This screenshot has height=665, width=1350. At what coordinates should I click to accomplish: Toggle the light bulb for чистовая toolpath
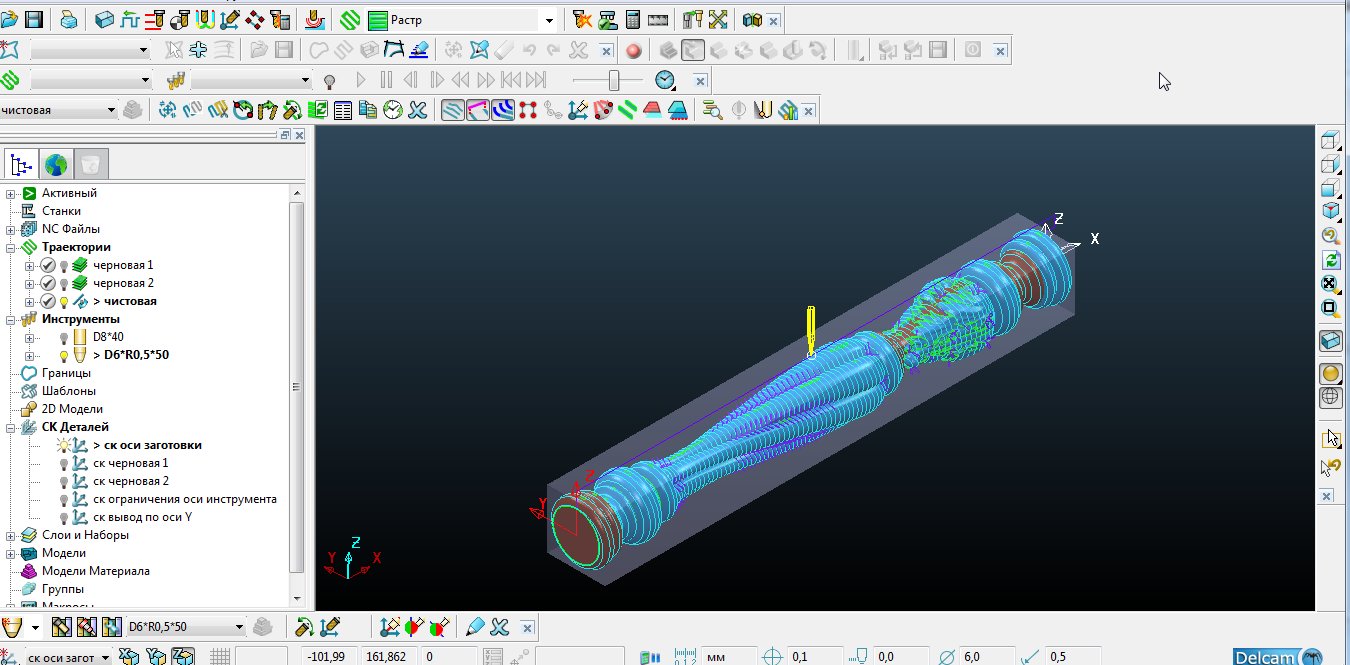coord(64,302)
